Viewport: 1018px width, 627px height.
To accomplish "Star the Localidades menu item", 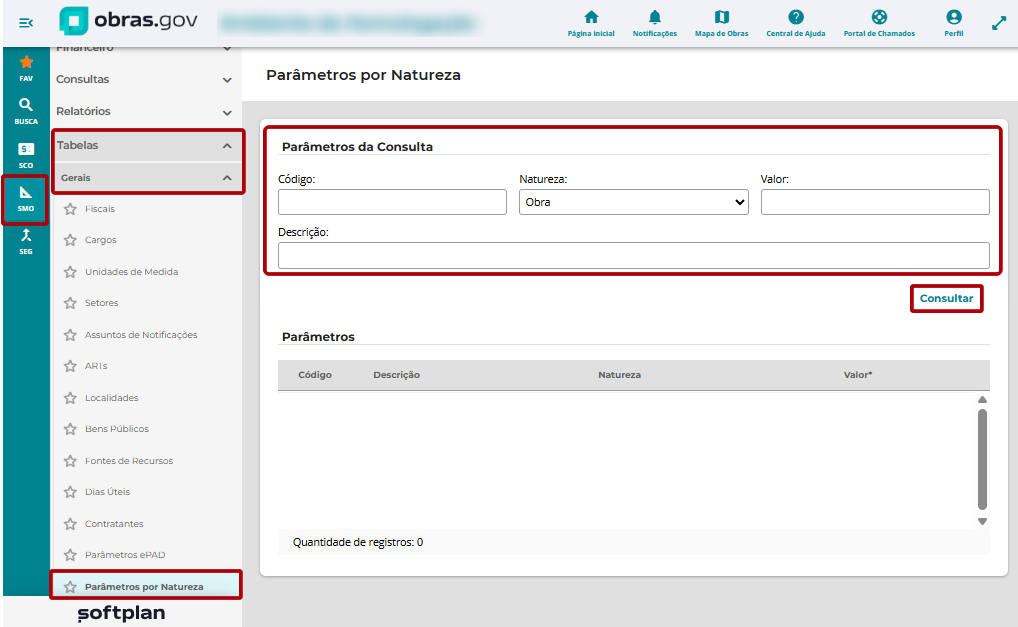I will (70, 398).
